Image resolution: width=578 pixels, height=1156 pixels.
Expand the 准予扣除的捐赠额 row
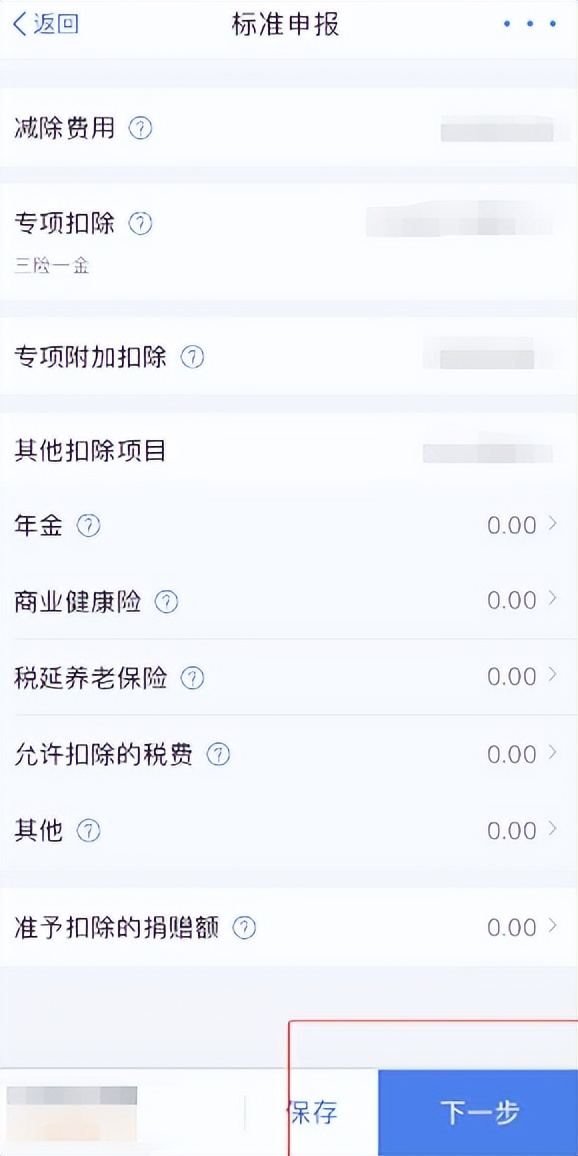[x=555, y=926]
